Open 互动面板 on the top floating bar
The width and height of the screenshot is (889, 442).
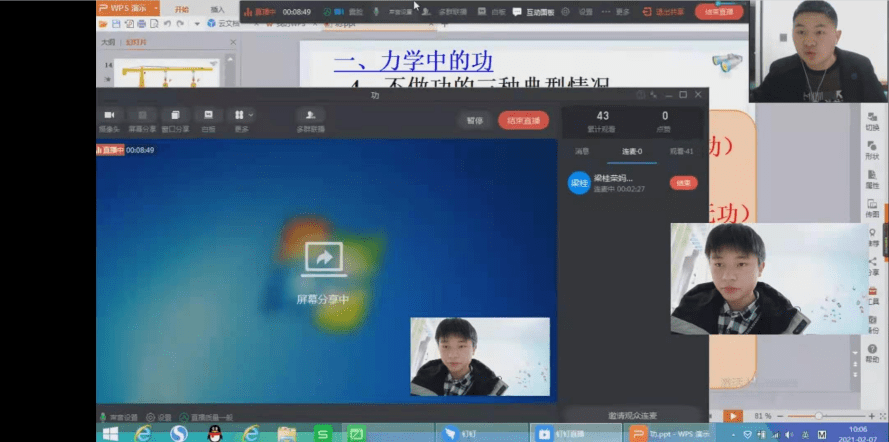(534, 12)
